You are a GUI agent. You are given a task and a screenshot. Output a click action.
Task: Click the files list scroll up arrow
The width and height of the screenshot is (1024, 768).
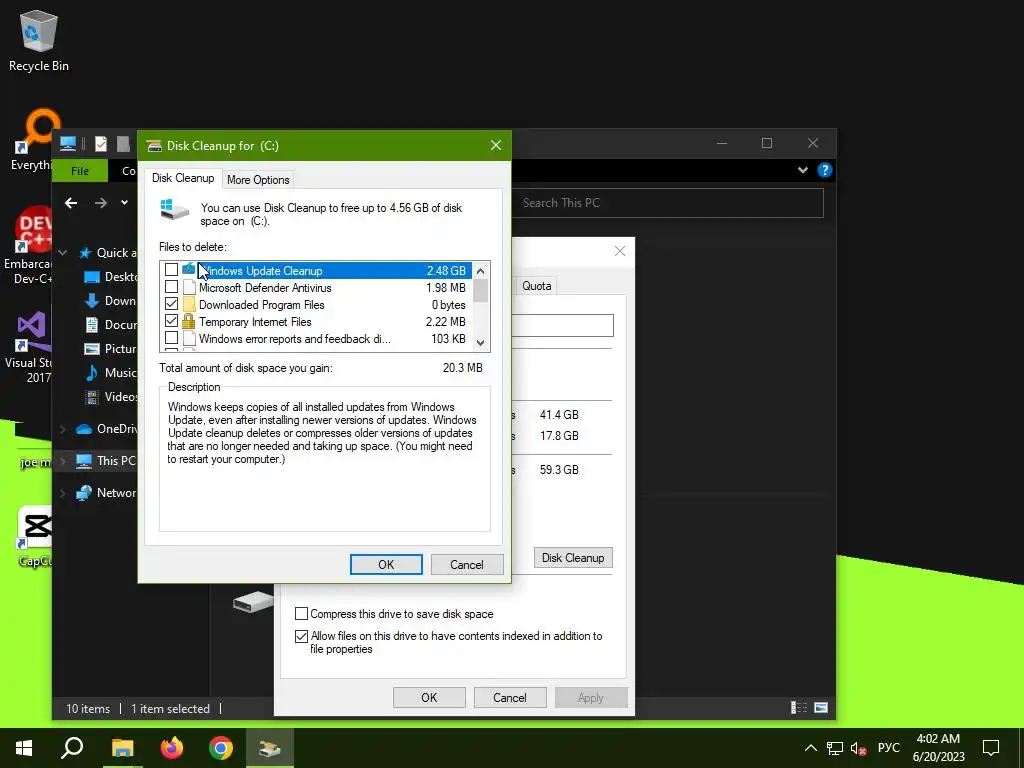481,271
